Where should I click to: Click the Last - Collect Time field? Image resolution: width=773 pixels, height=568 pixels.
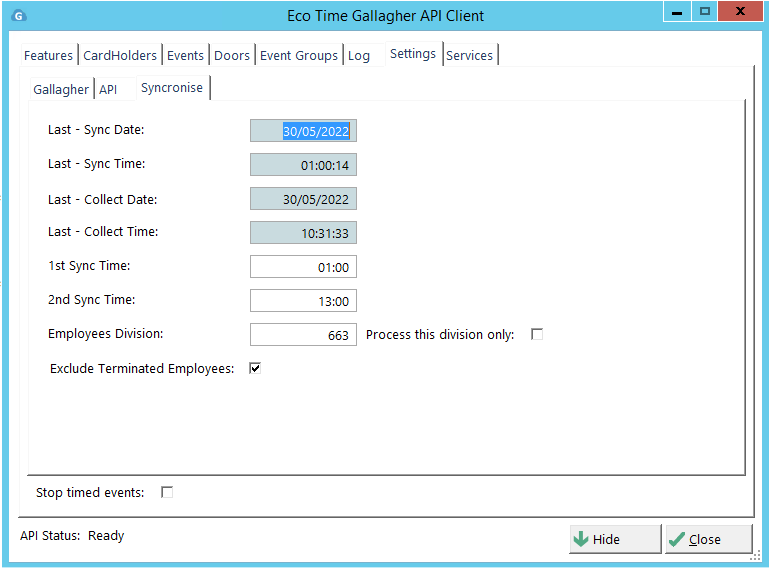click(303, 233)
